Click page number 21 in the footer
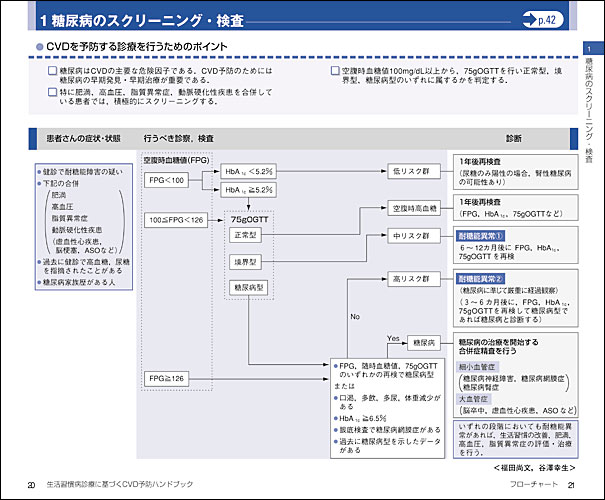The width and height of the screenshot is (605, 500). 571,485
